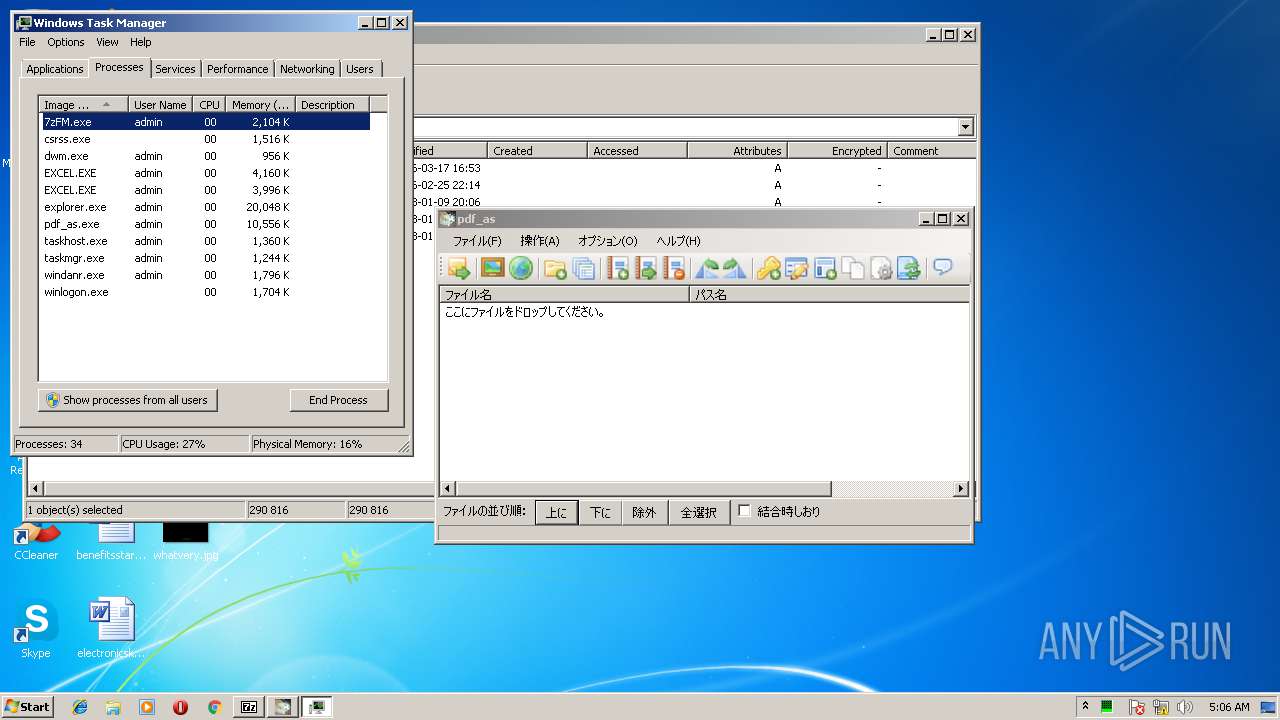This screenshot has width=1280, height=720.
Task: Open the ファイル(F) menu in pdf_as
Action: 477,241
